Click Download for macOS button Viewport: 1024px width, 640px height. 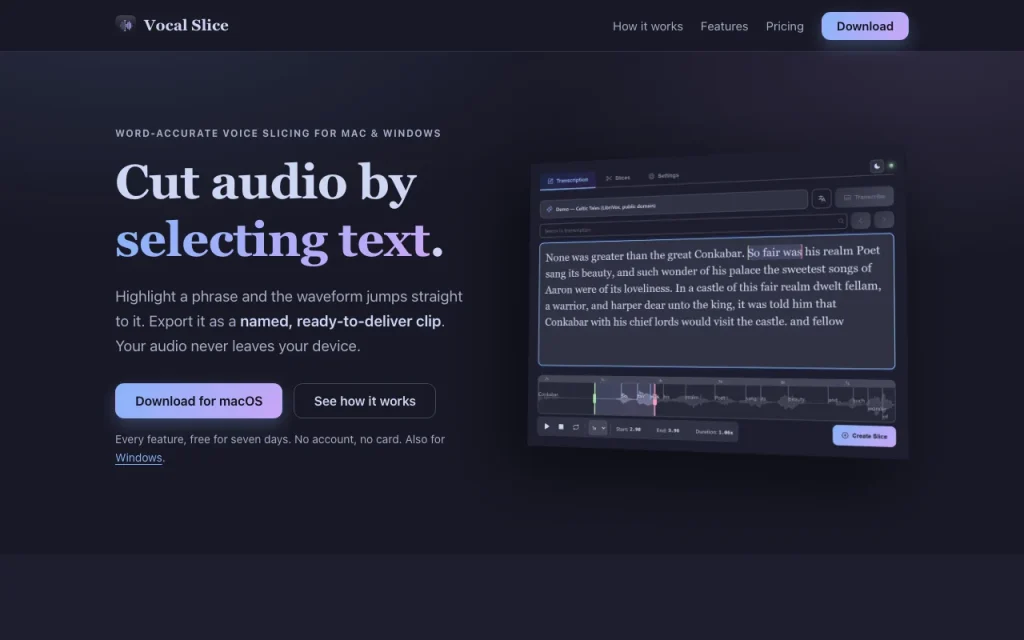click(199, 401)
